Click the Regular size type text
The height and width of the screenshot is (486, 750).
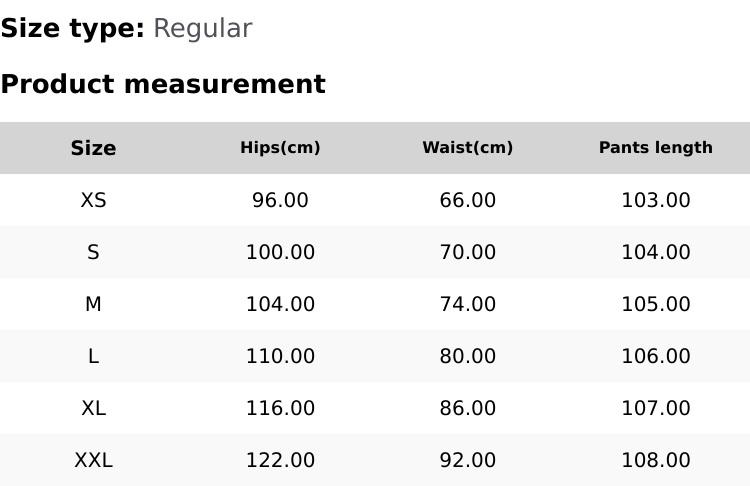(x=202, y=28)
